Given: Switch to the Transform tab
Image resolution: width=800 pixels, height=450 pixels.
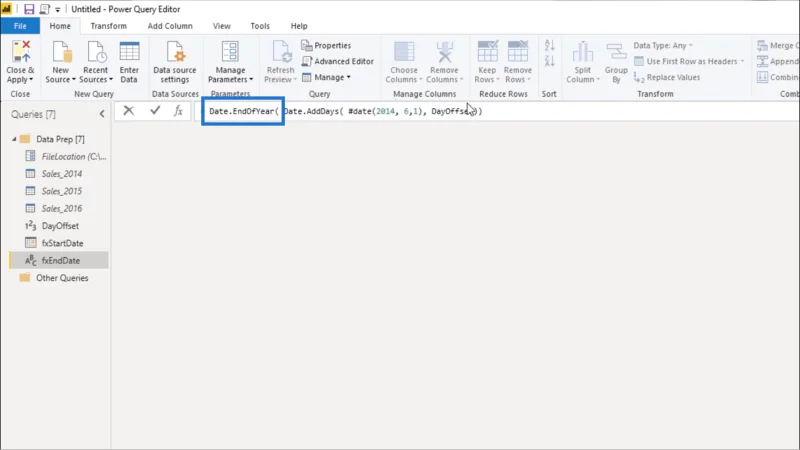Looking at the screenshot, I should tap(109, 26).
